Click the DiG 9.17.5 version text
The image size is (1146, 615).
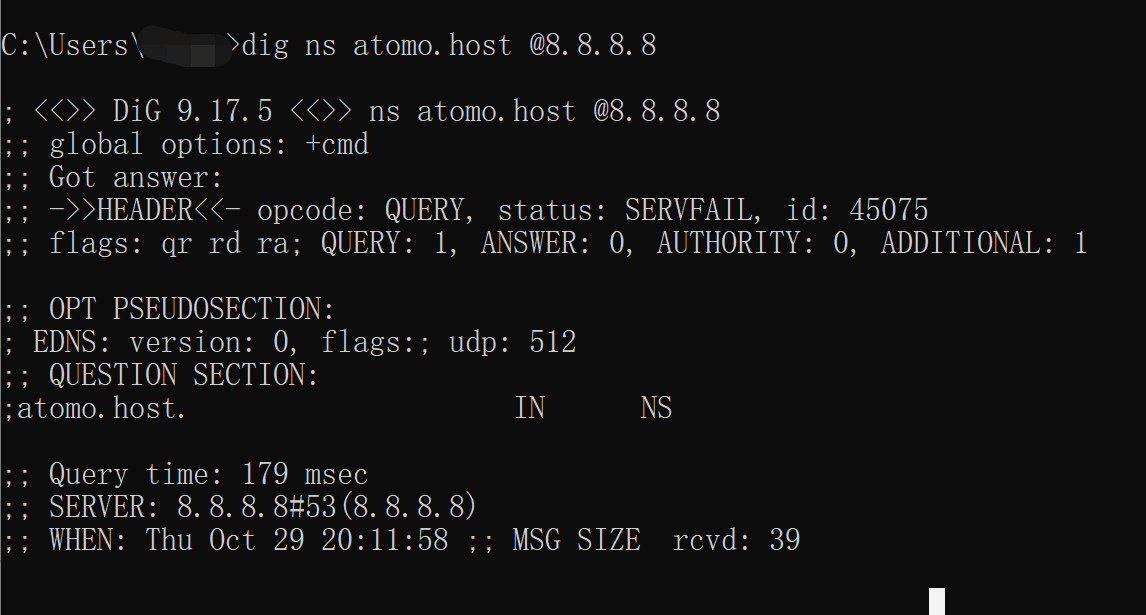[192, 111]
